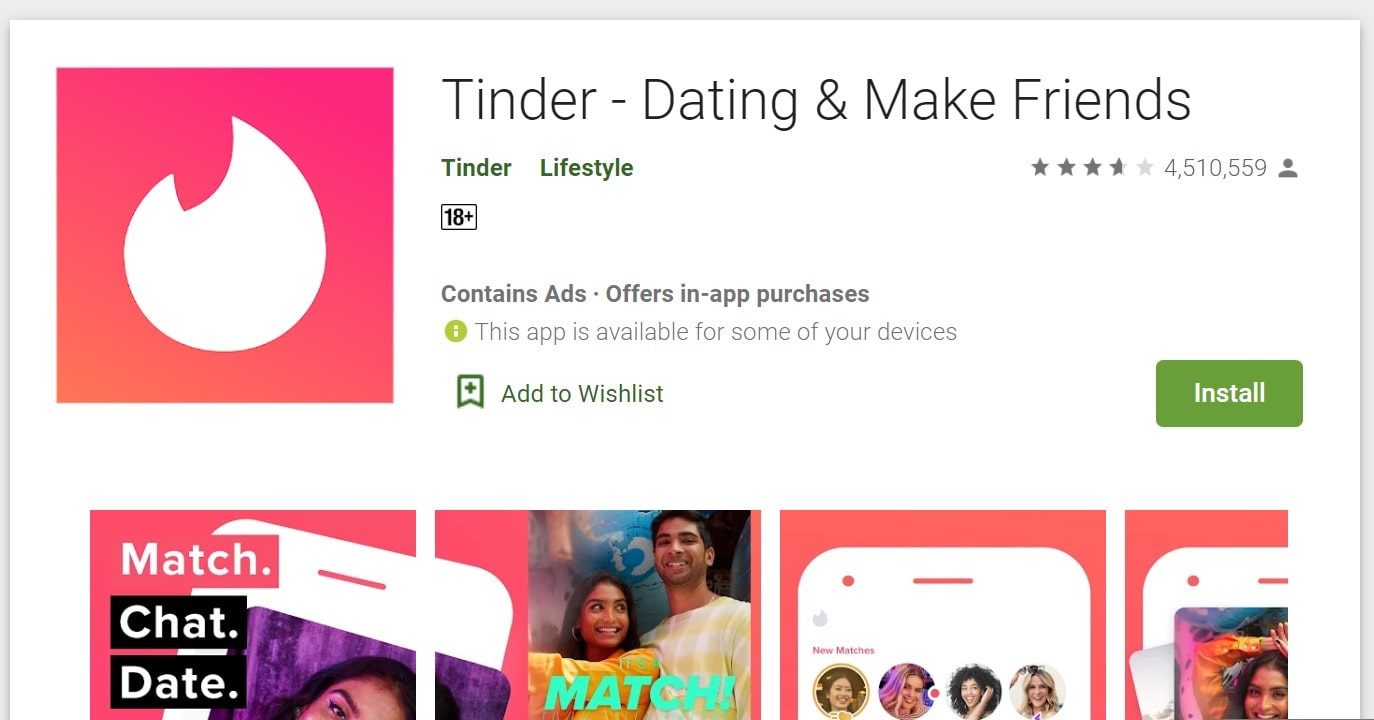This screenshot has width=1374, height=720.
Task: Click the app title Tinder - Dating & Make Friends
Action: point(816,100)
